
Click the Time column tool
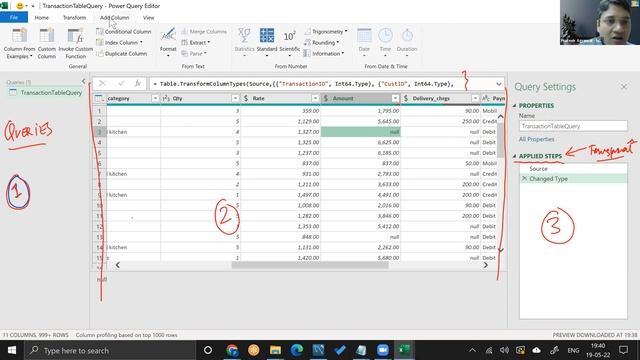click(x=385, y=42)
